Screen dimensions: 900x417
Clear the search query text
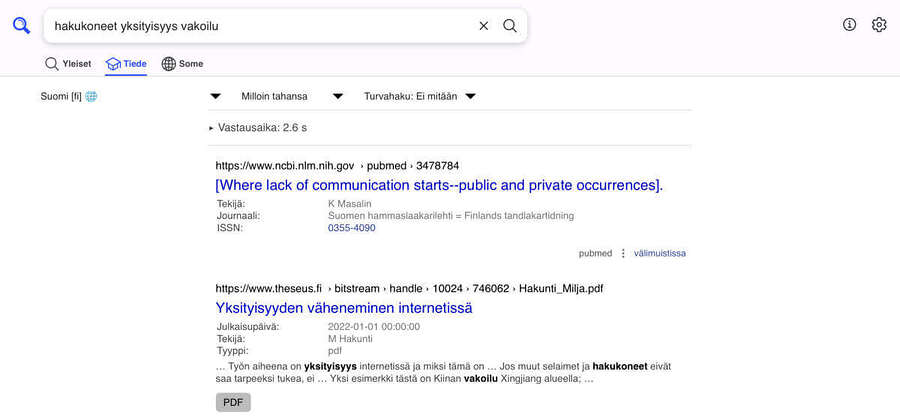click(484, 26)
